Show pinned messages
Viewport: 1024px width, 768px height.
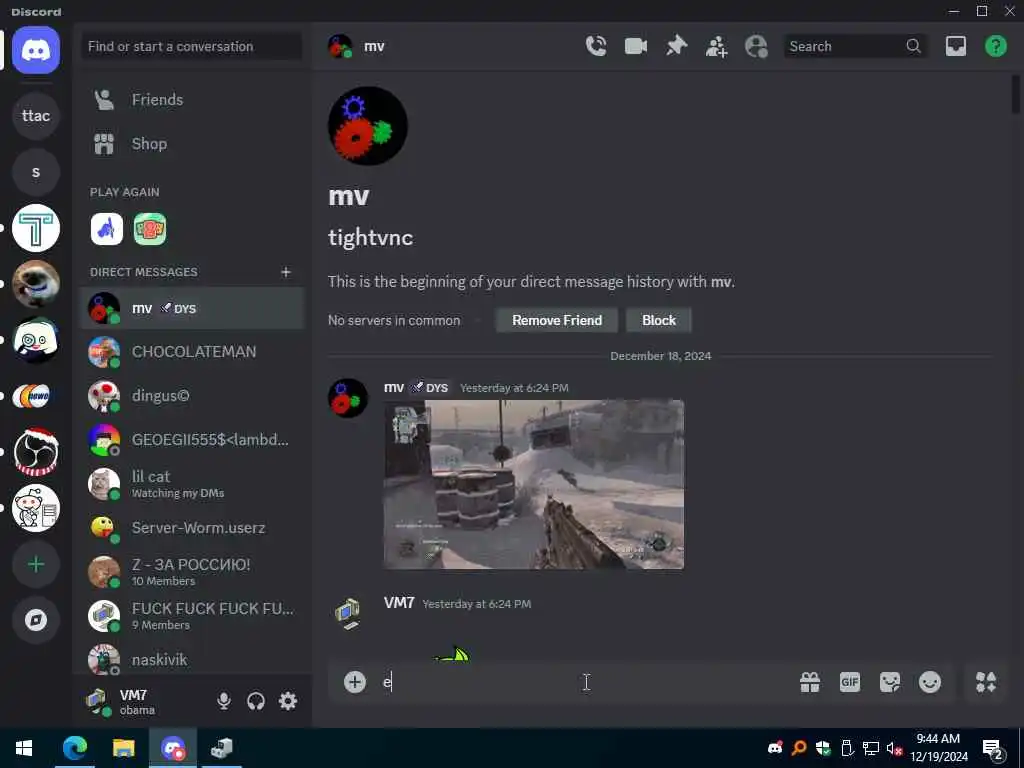(x=677, y=46)
